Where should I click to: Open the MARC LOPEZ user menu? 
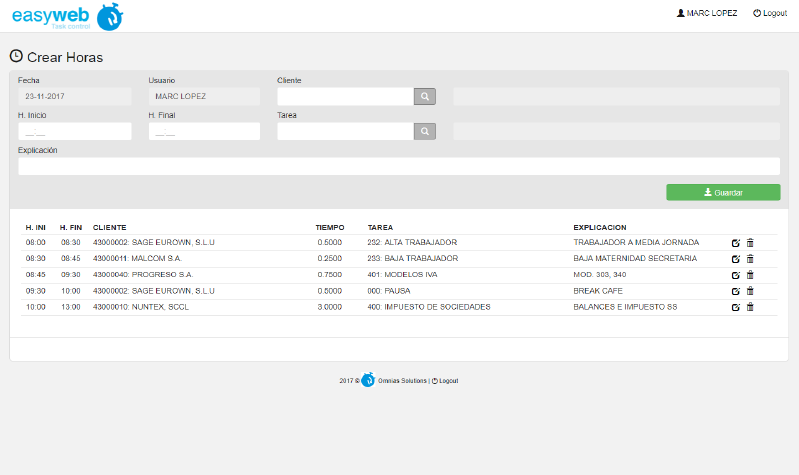(x=707, y=14)
